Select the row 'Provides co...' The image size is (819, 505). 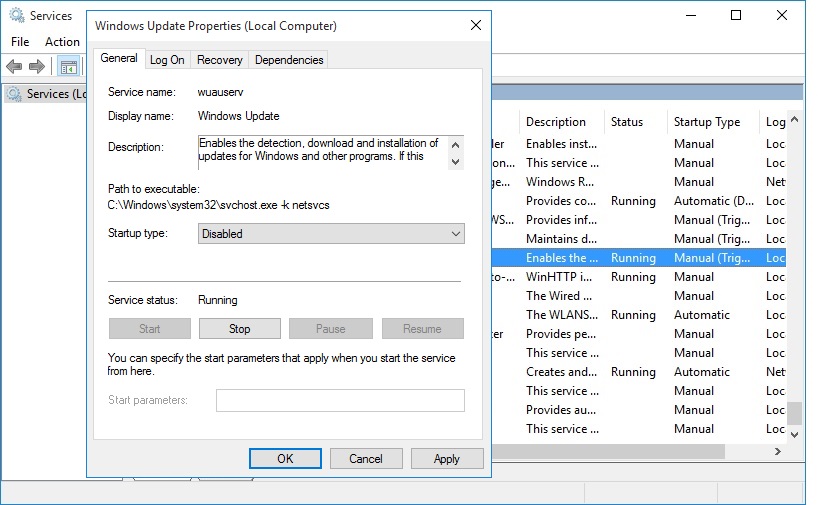(639, 201)
